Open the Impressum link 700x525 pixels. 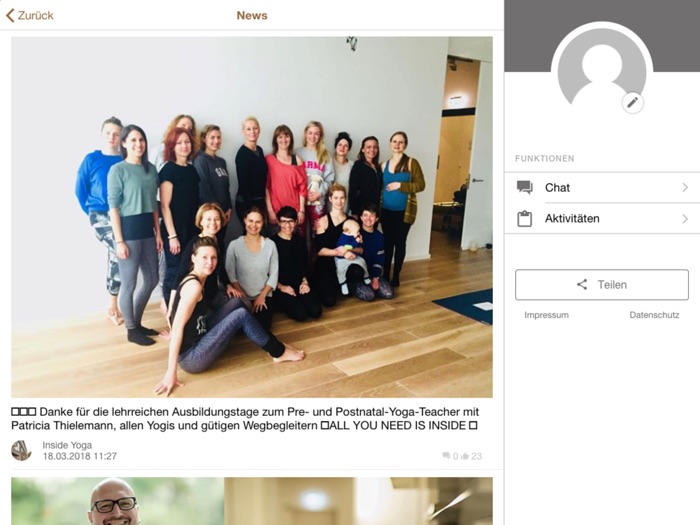coord(546,315)
